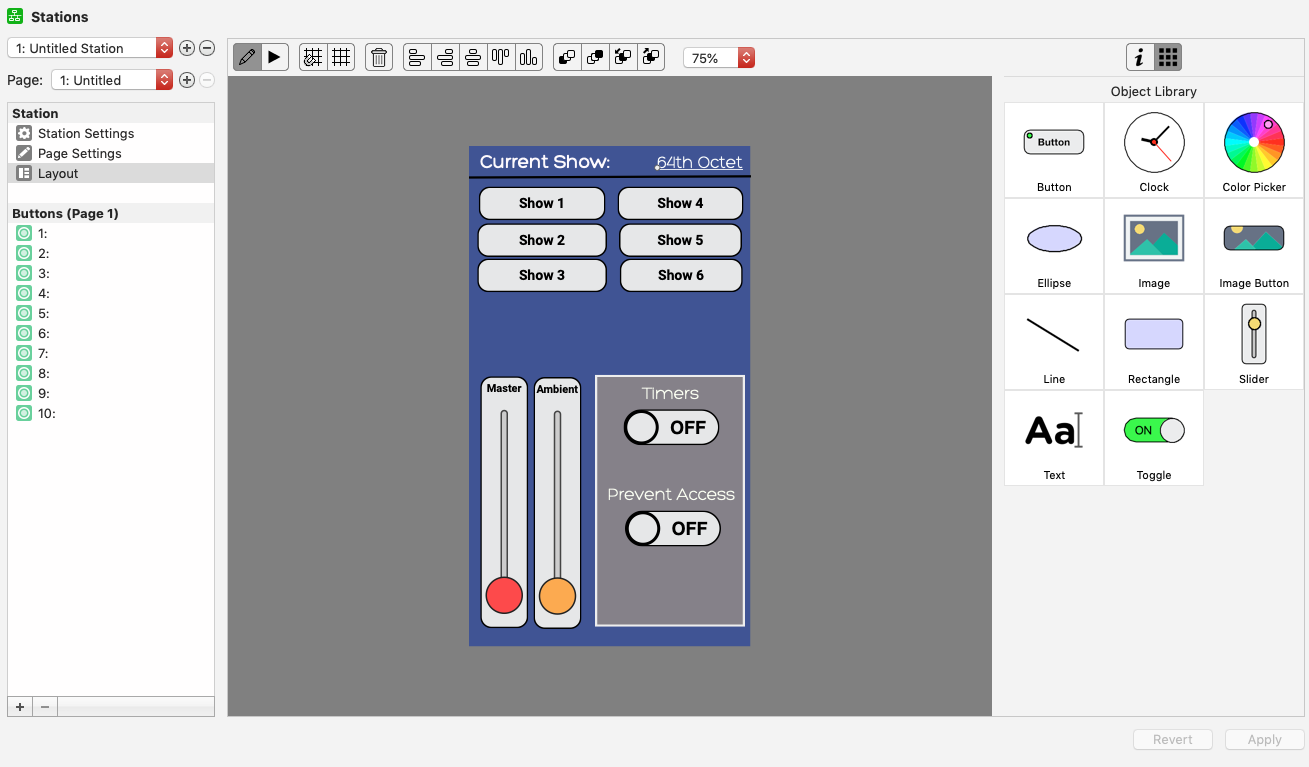Toggle the Timers switch
The image size is (1309, 767).
[671, 428]
